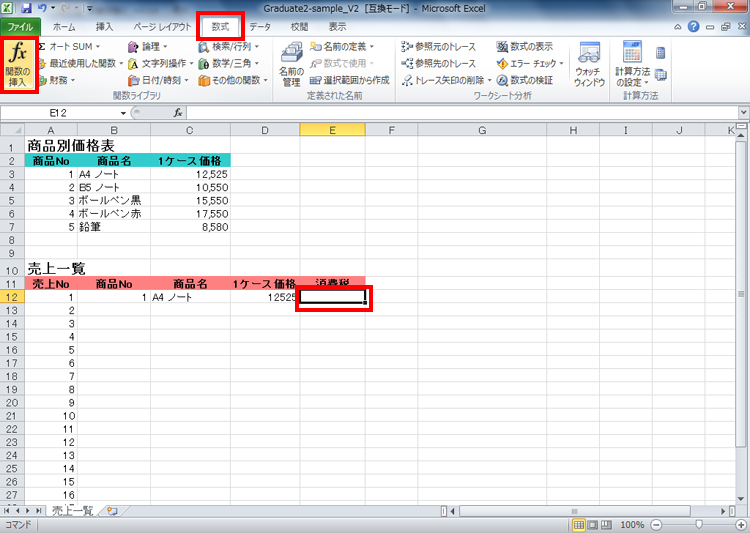Click 参照元のトレース
This screenshot has width=750, height=533.
coord(439,46)
